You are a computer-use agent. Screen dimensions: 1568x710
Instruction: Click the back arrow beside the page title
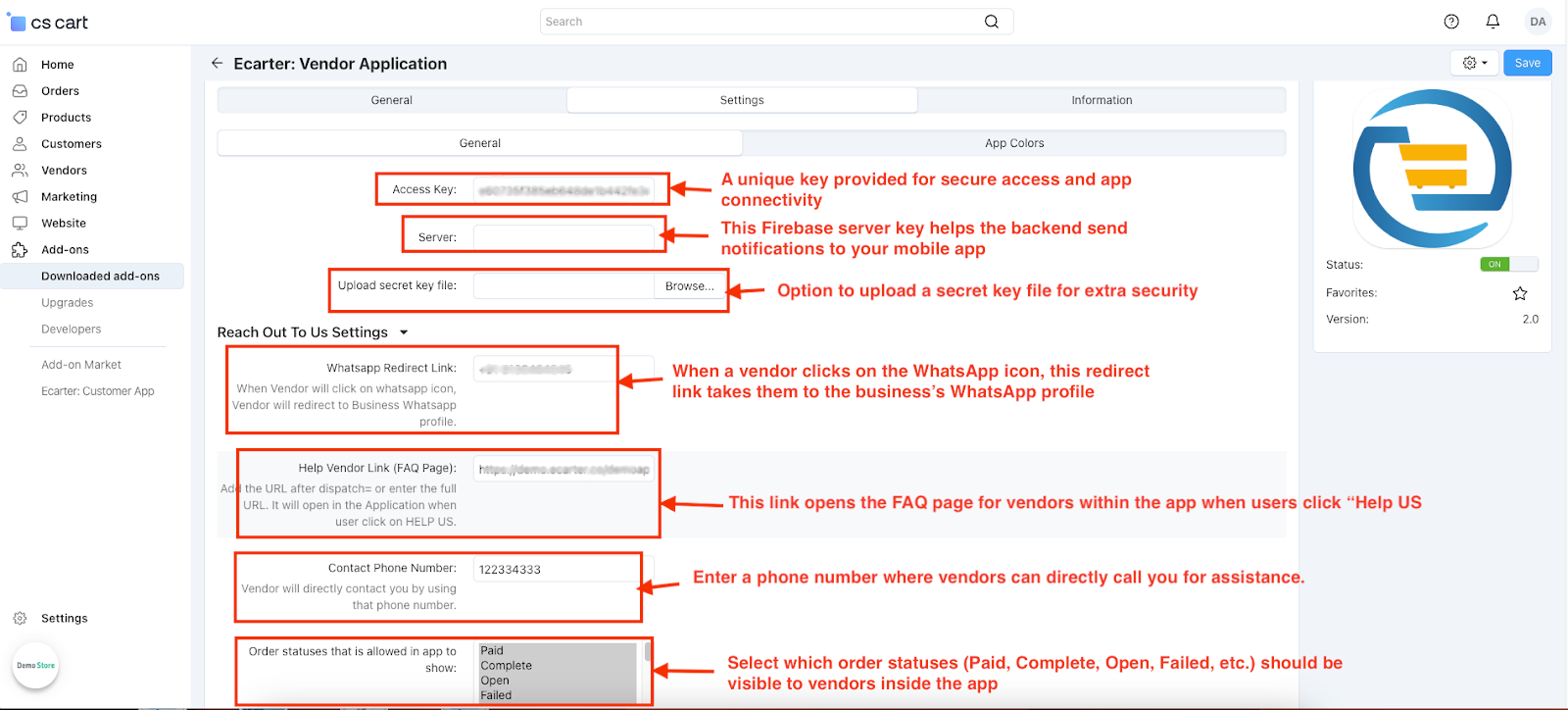coord(217,63)
